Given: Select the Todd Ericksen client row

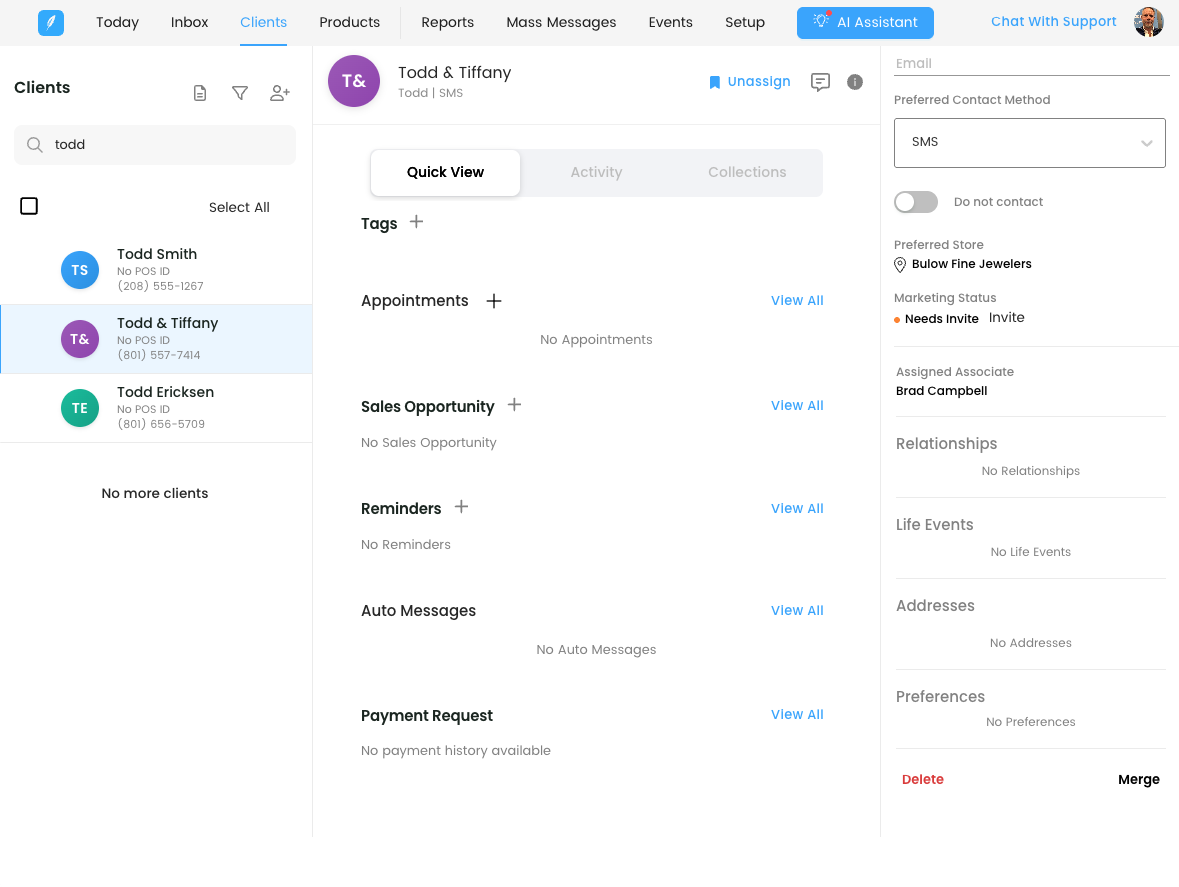Looking at the screenshot, I should pos(156,408).
